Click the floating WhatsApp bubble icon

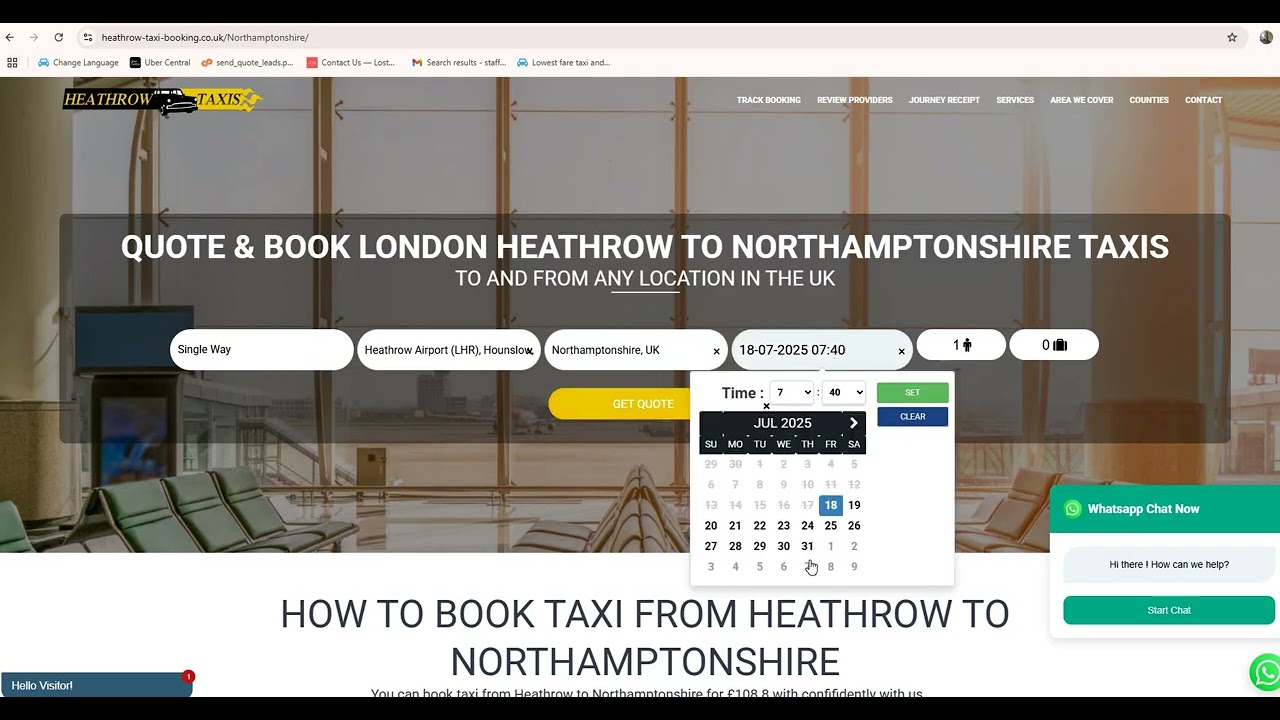pos(1265,672)
